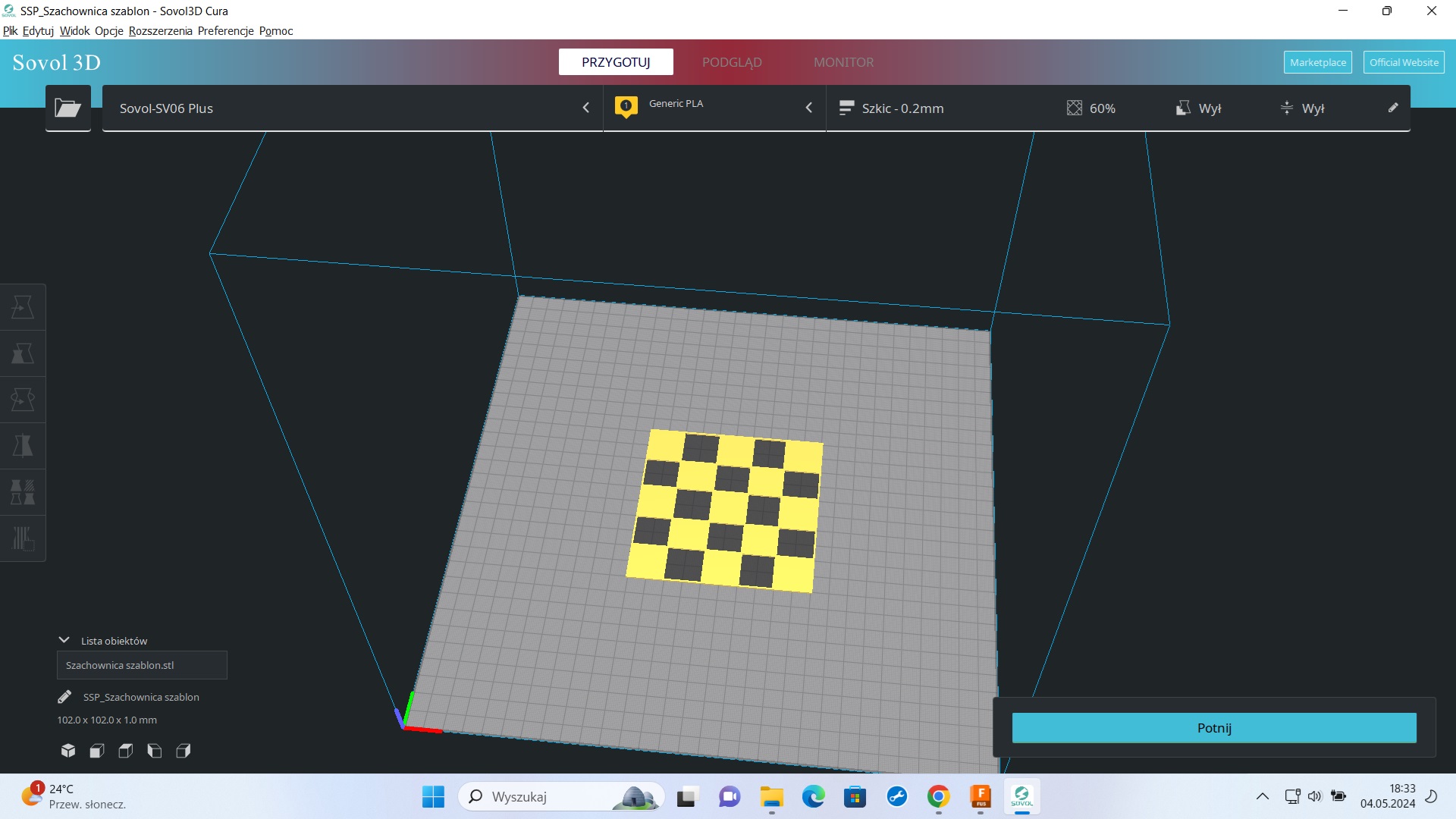Expand Sovol-SV06 Plus printer selector
Viewport: 1456px width, 819px height.
[353, 108]
